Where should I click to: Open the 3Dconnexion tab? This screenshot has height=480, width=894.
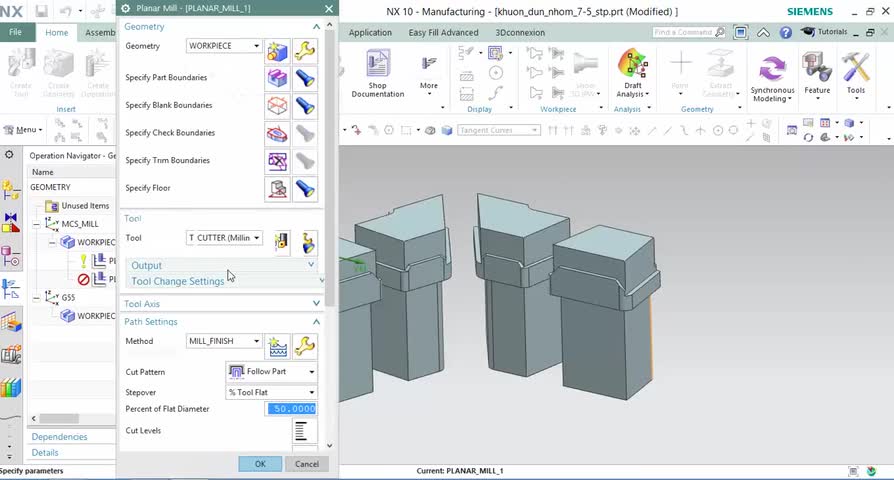(519, 32)
